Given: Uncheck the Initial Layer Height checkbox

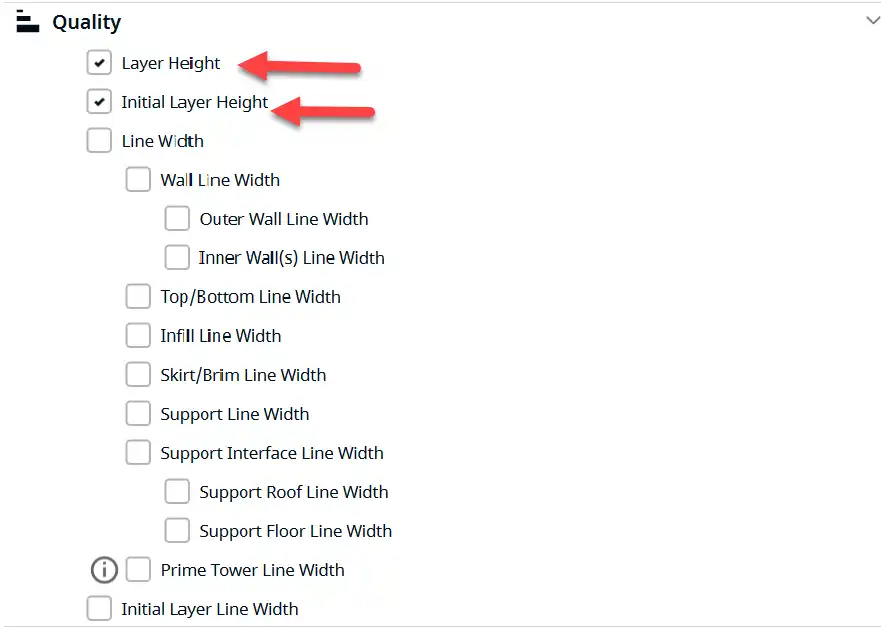Looking at the screenshot, I should [x=99, y=102].
